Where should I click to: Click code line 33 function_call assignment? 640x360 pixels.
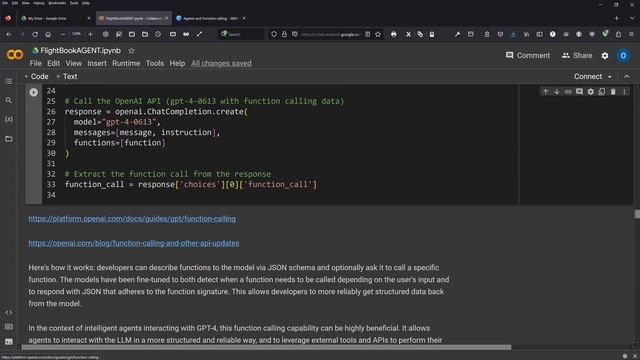[x=191, y=184]
